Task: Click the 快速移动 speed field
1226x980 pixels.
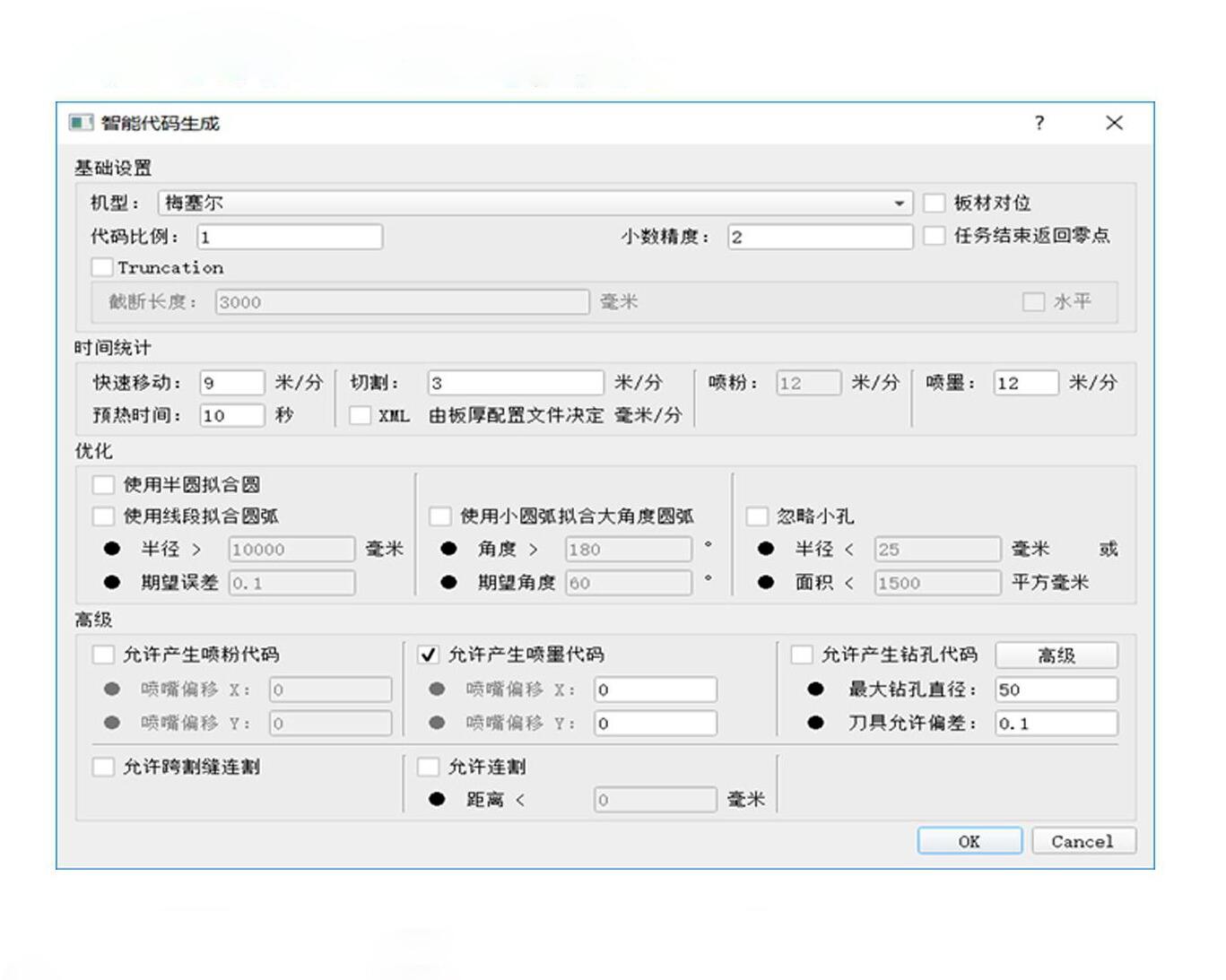Action: pos(232,383)
